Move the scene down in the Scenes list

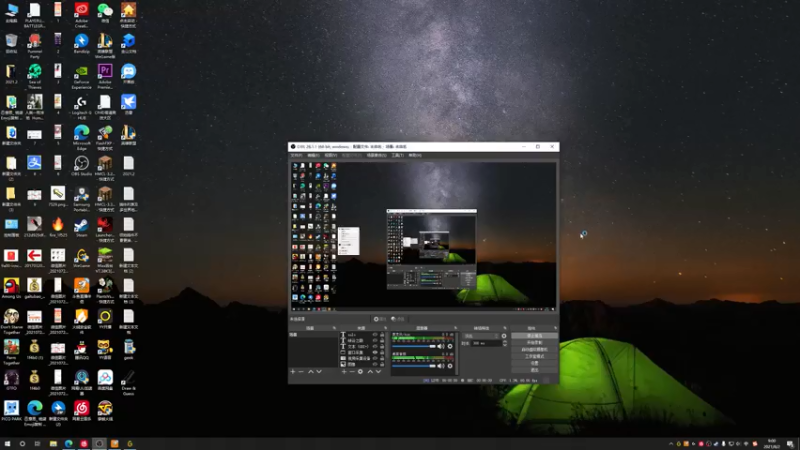[x=319, y=371]
